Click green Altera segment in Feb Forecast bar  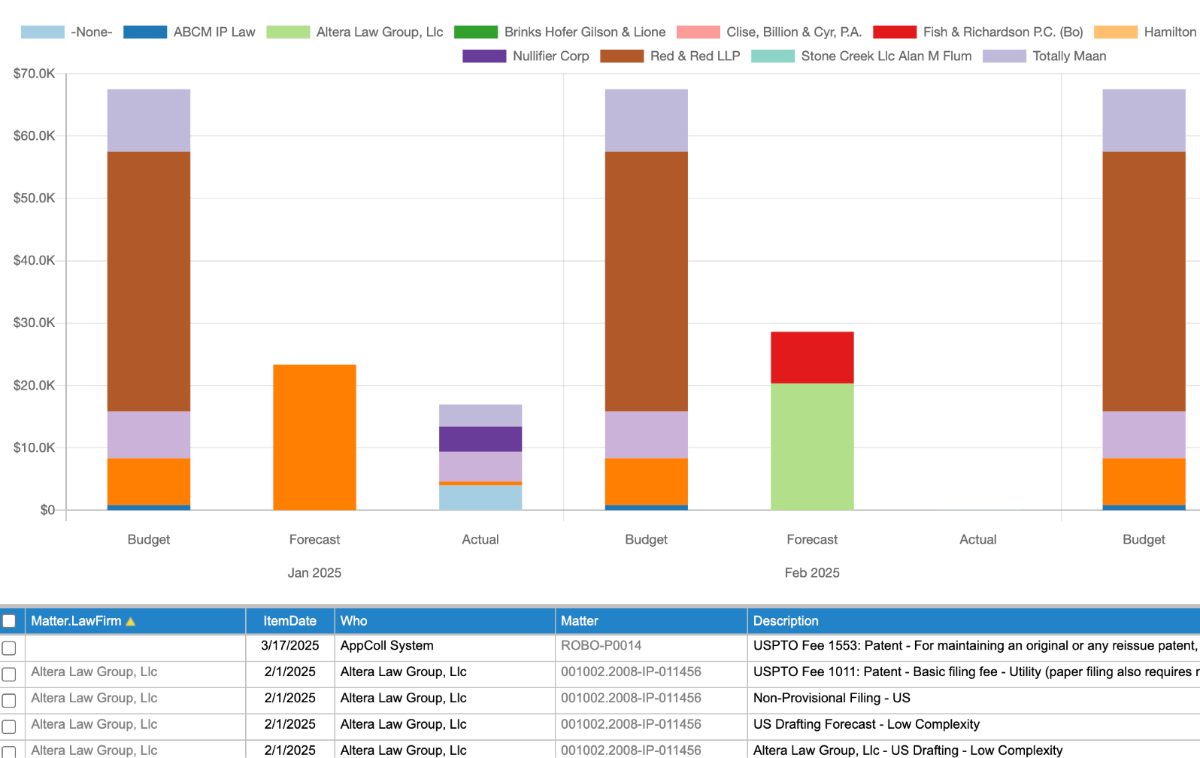[x=812, y=446]
